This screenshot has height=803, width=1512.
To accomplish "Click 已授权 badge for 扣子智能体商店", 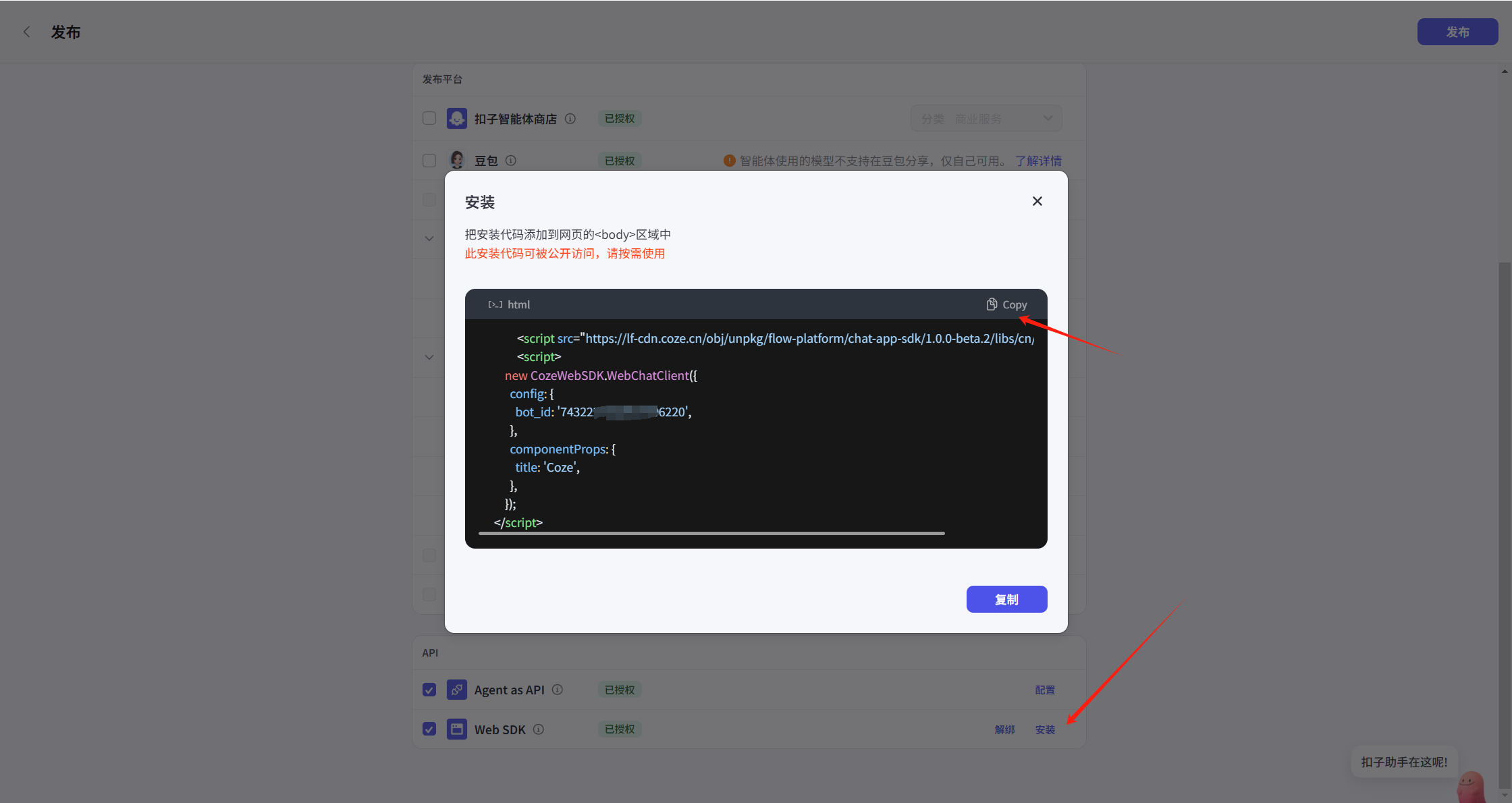I will coord(619,119).
